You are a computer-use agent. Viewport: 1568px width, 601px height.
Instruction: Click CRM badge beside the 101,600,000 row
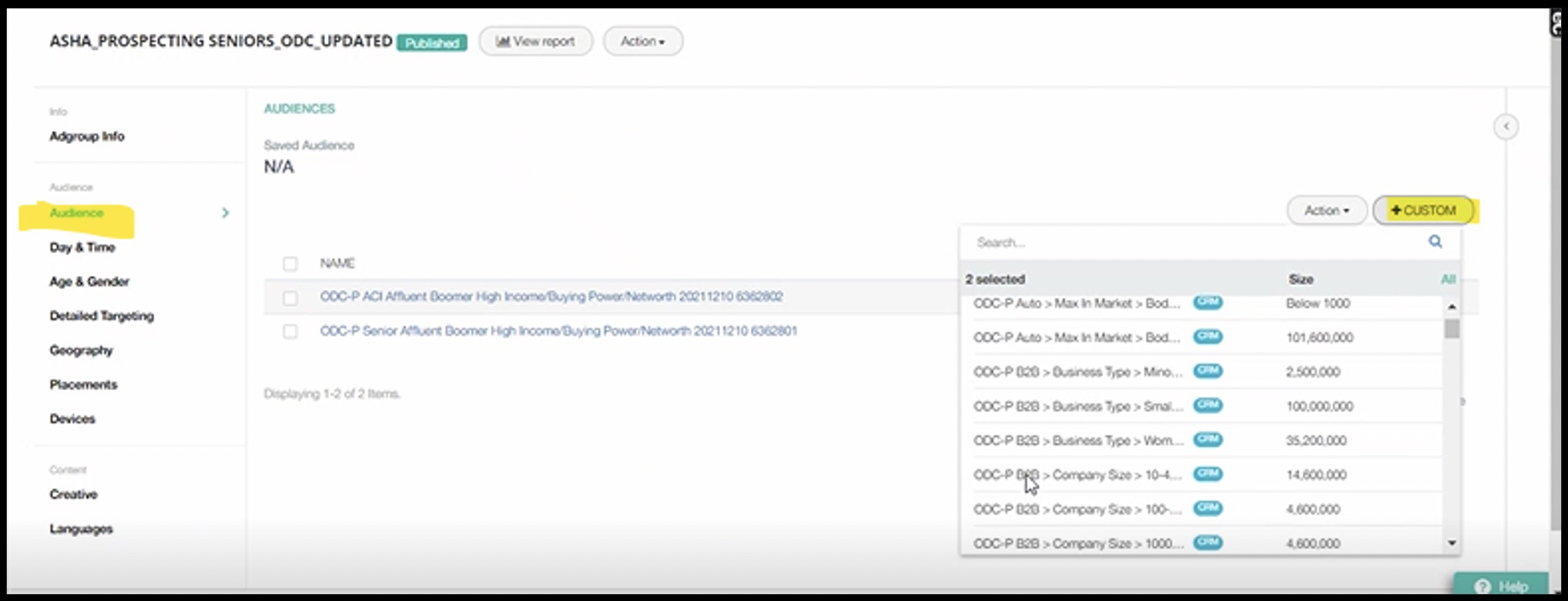coord(1208,337)
